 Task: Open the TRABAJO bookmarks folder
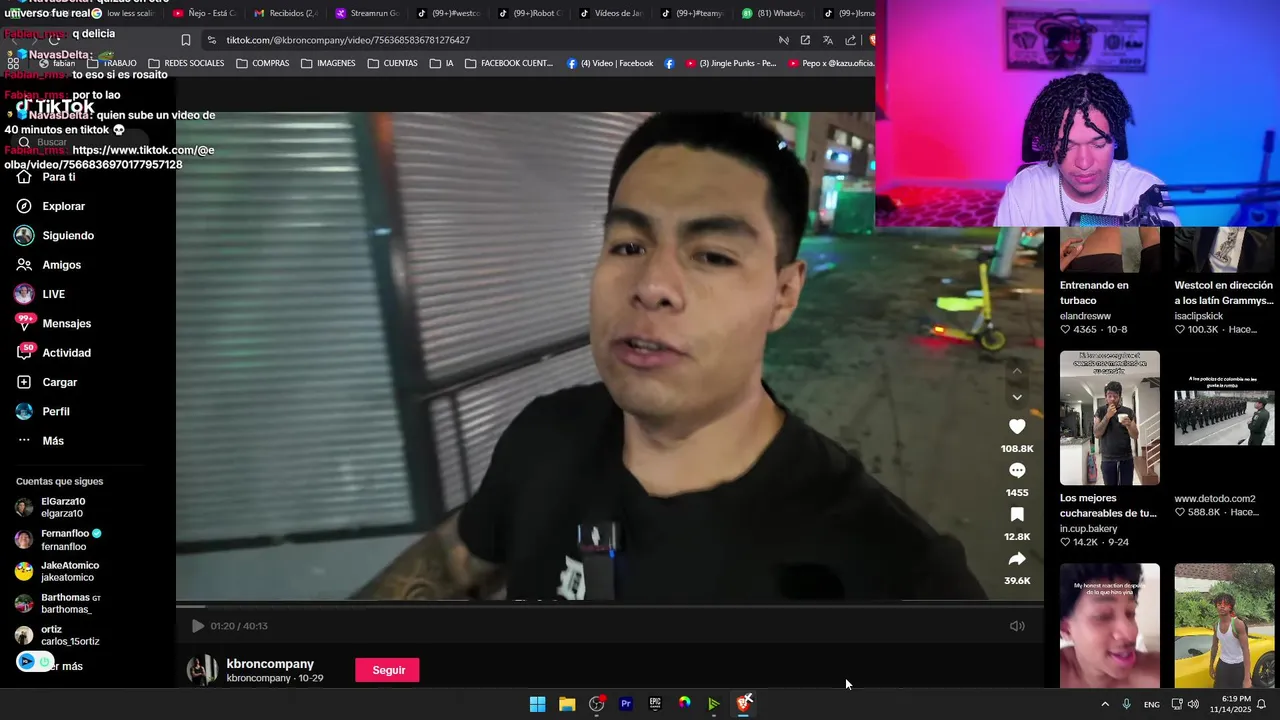pyautogui.click(x=112, y=63)
